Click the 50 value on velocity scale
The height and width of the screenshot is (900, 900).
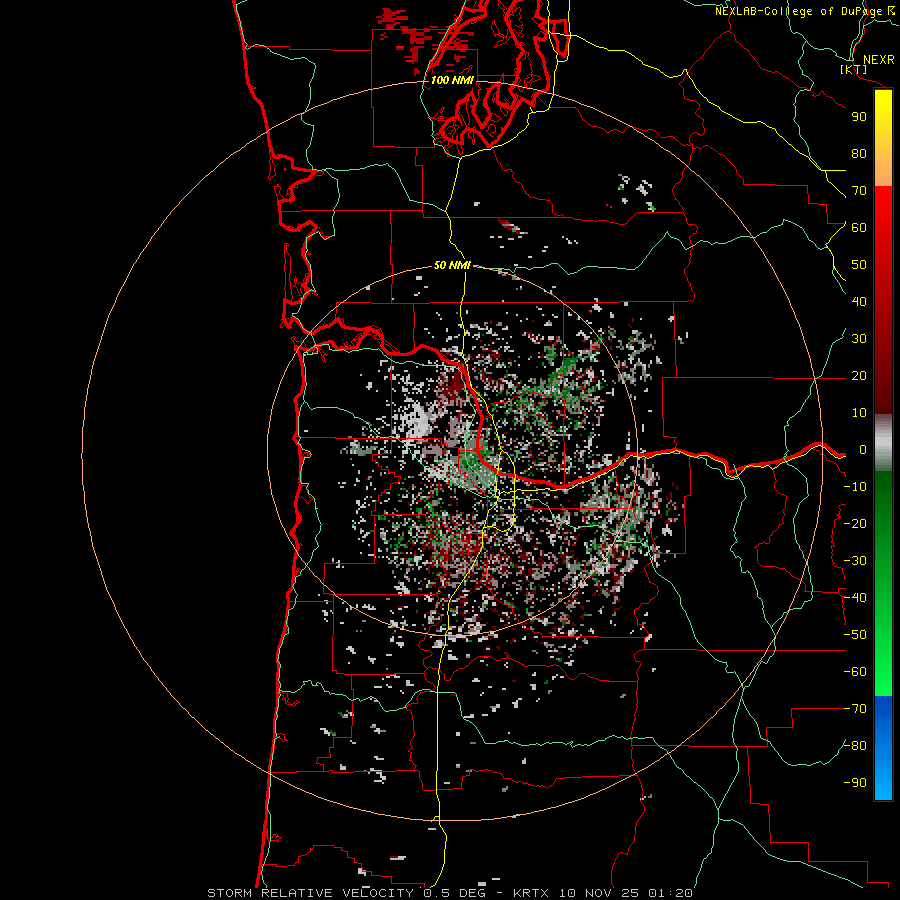[859, 265]
